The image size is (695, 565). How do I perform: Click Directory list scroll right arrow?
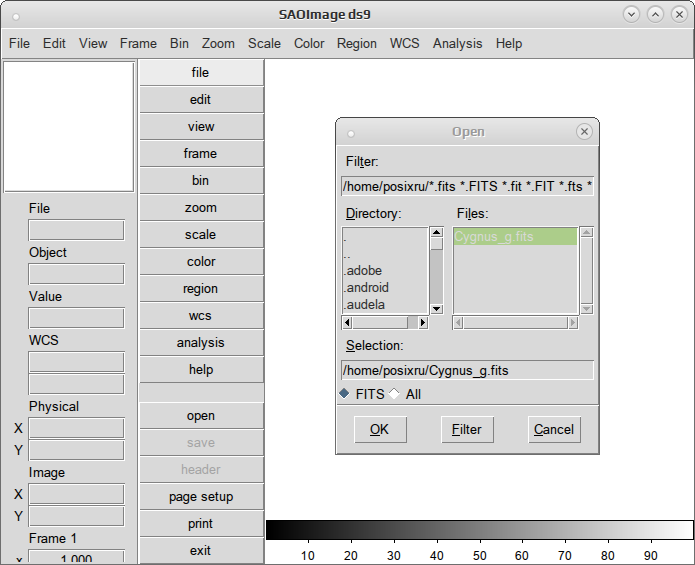click(423, 323)
